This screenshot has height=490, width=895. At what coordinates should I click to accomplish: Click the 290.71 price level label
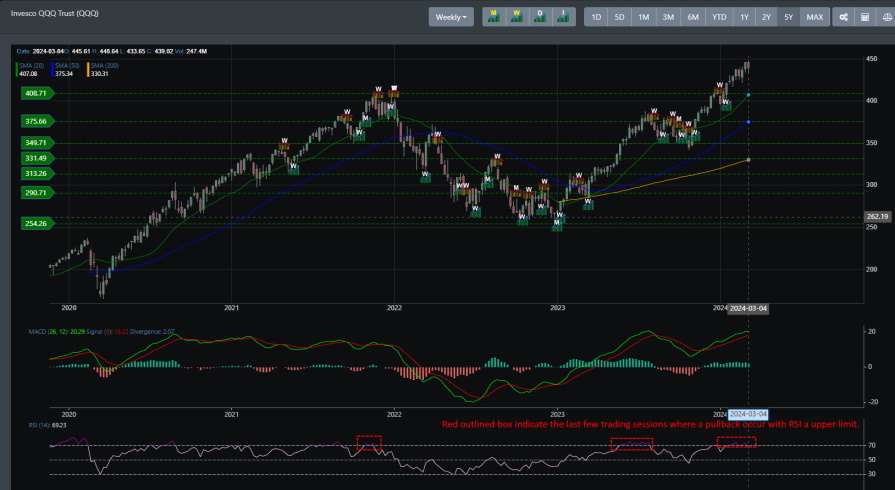(37, 193)
